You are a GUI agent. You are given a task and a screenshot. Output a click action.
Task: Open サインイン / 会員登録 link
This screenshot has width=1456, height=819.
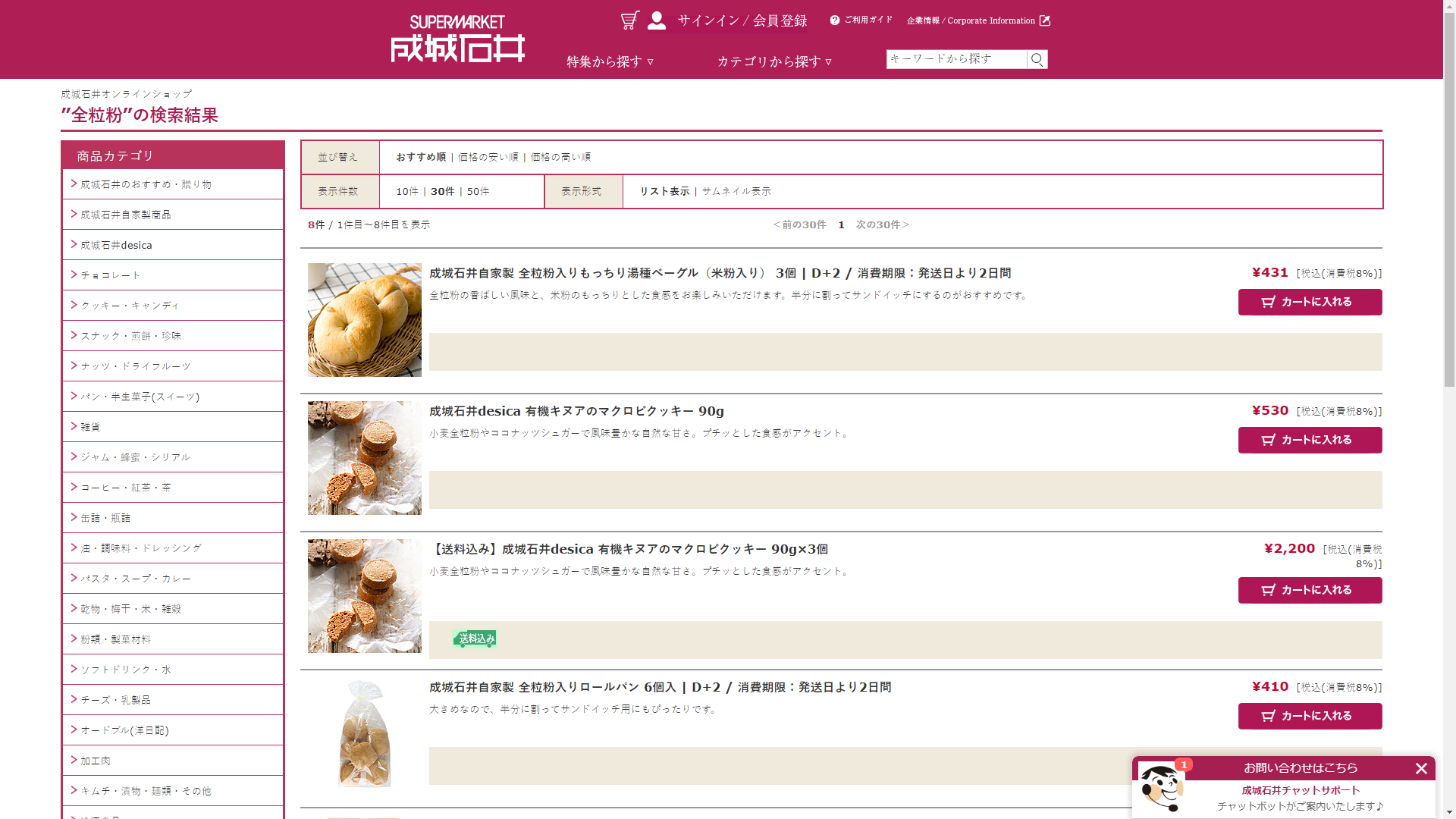click(x=742, y=20)
